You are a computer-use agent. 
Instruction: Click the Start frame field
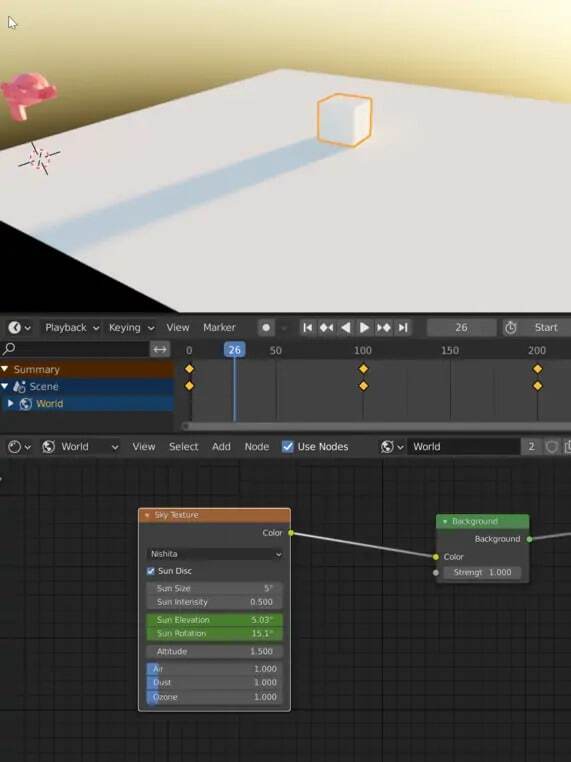click(x=545, y=328)
